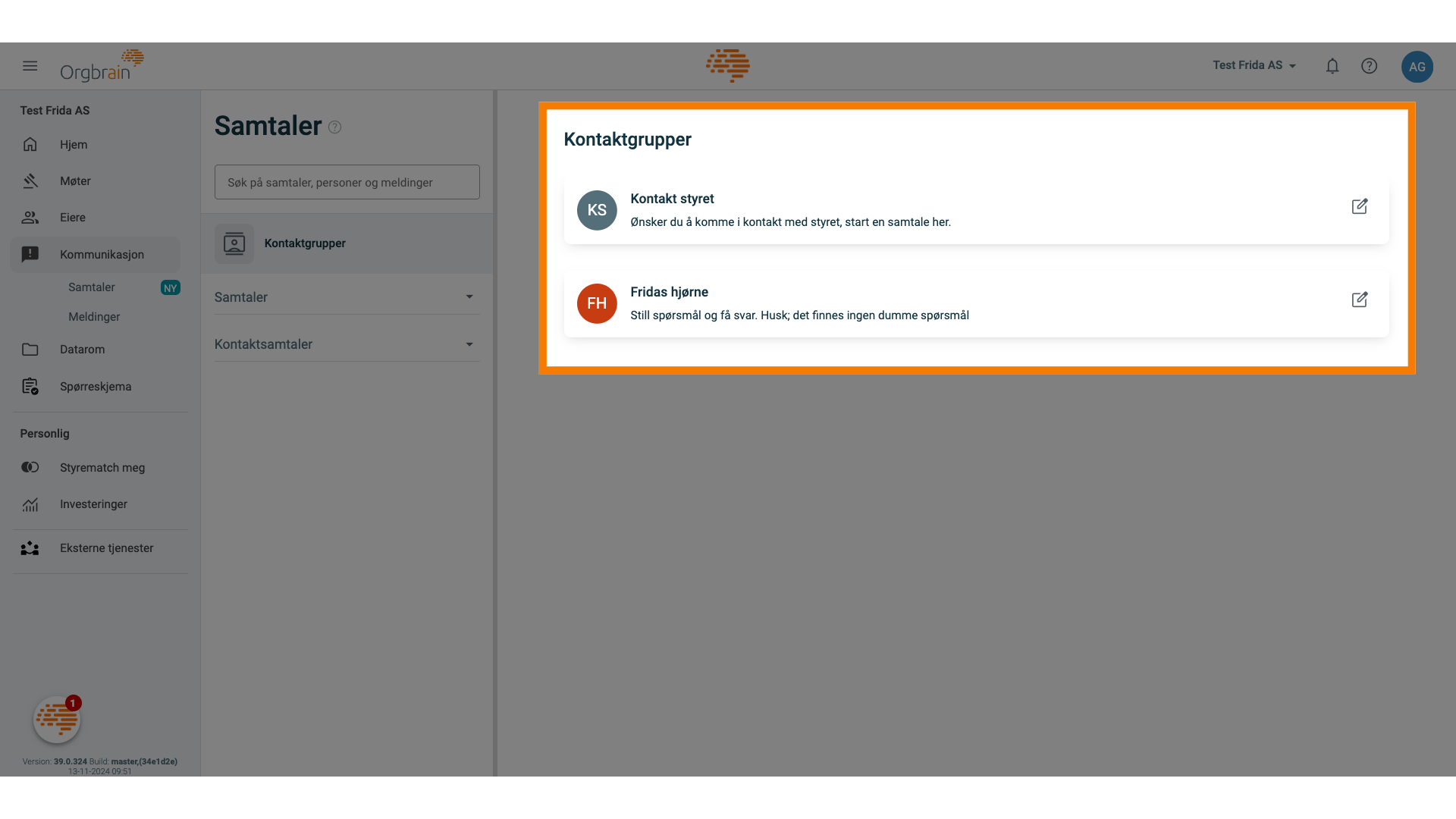This screenshot has height=819, width=1456.
Task: Open the notifications bell
Action: click(x=1332, y=66)
